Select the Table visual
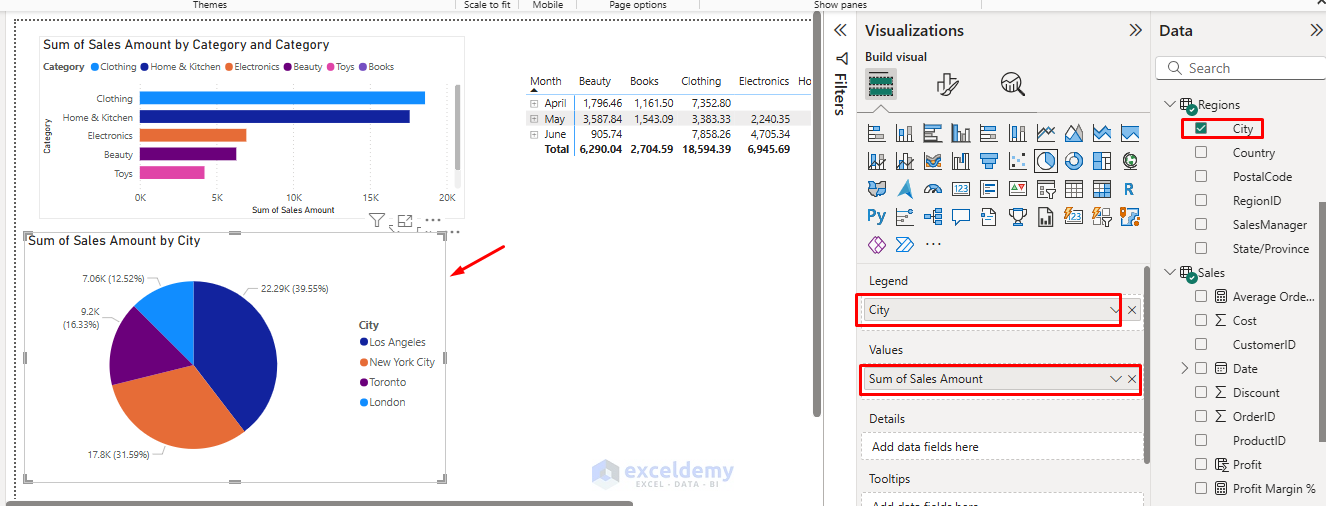Screen dimensions: 1326x506 tap(1074, 188)
